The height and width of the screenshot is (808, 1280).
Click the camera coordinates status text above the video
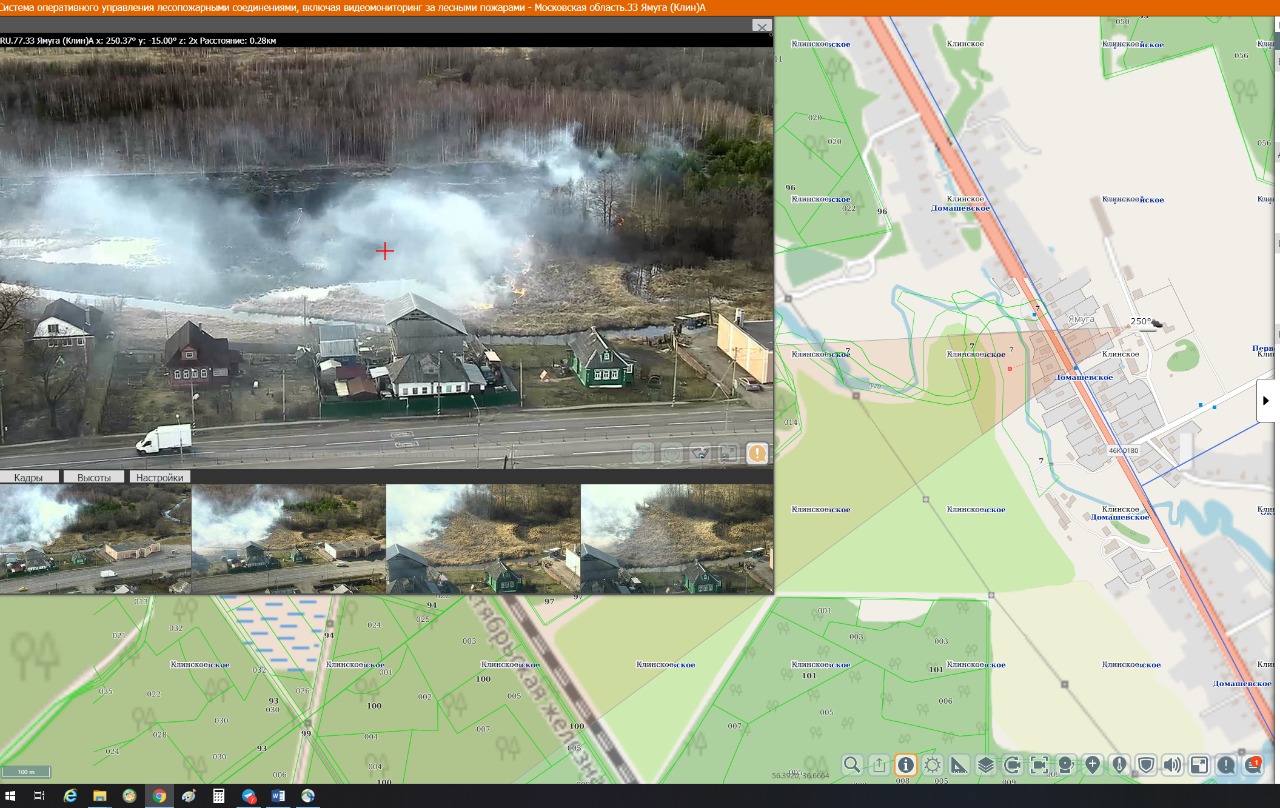138,41
